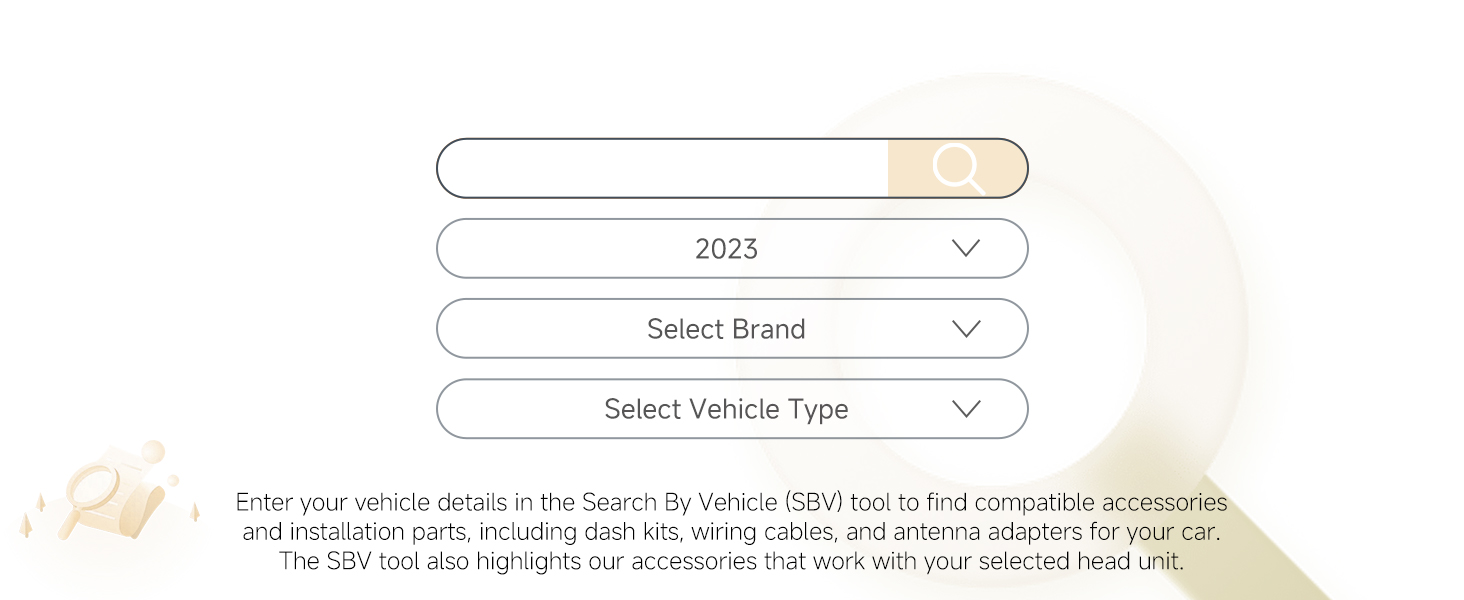Click the tiny tree shape left of illustration
Image resolution: width=1464 pixels, height=600 pixels.
point(40,502)
